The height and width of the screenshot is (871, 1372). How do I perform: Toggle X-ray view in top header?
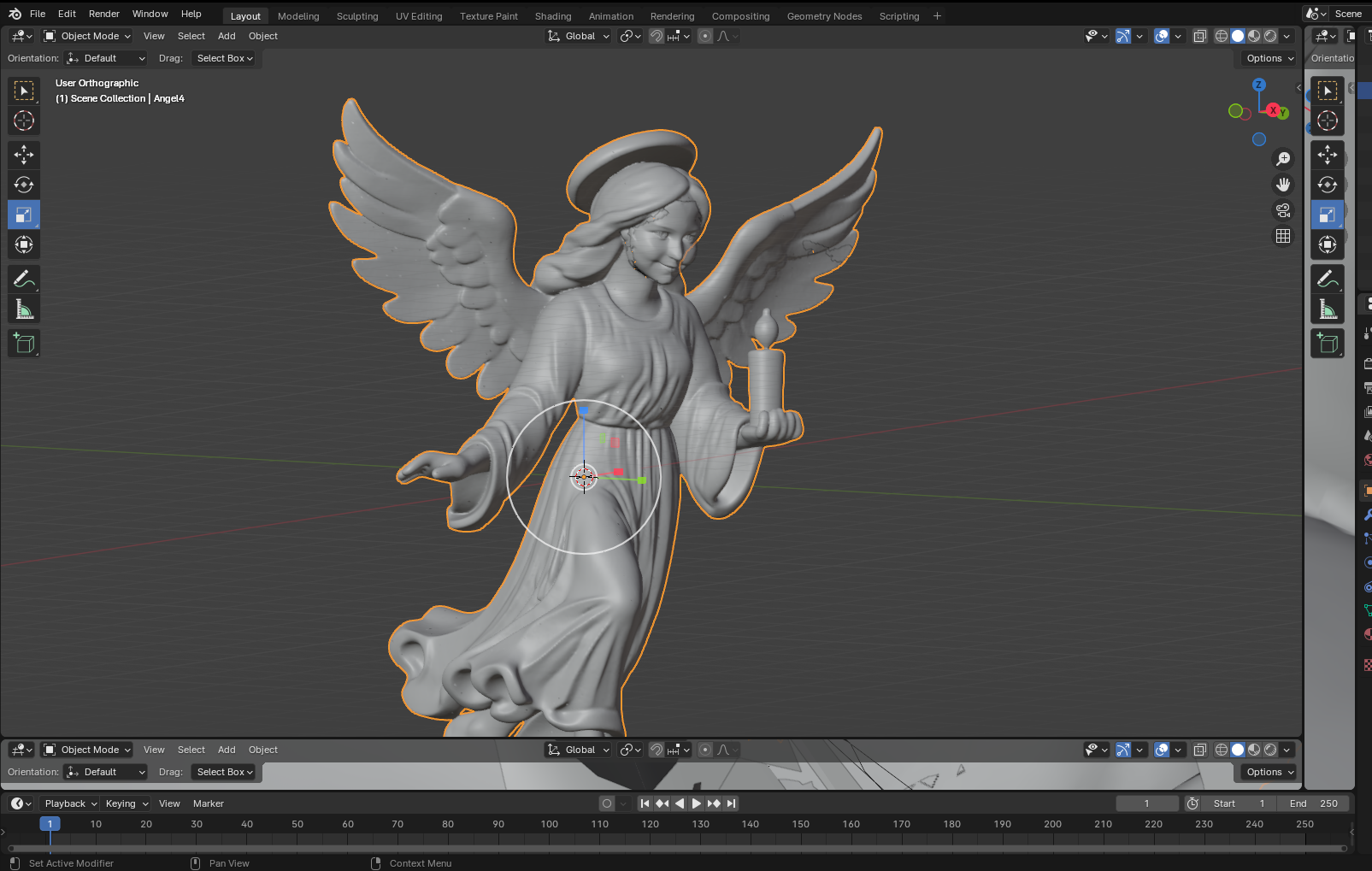click(1200, 36)
